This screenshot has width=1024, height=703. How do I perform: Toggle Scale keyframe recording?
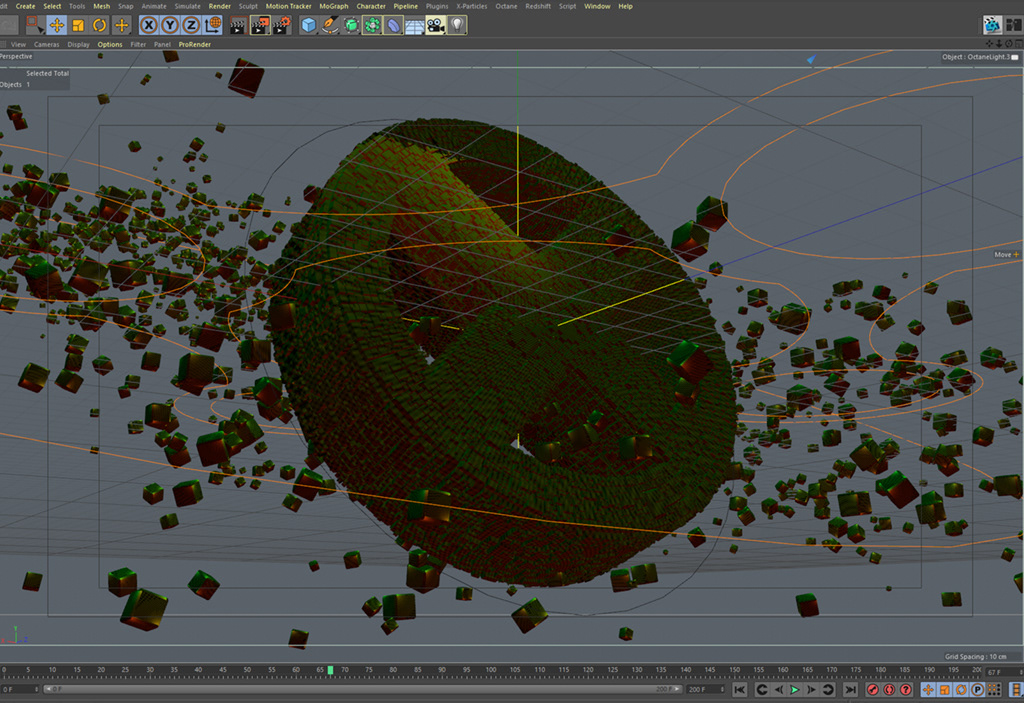(x=945, y=690)
